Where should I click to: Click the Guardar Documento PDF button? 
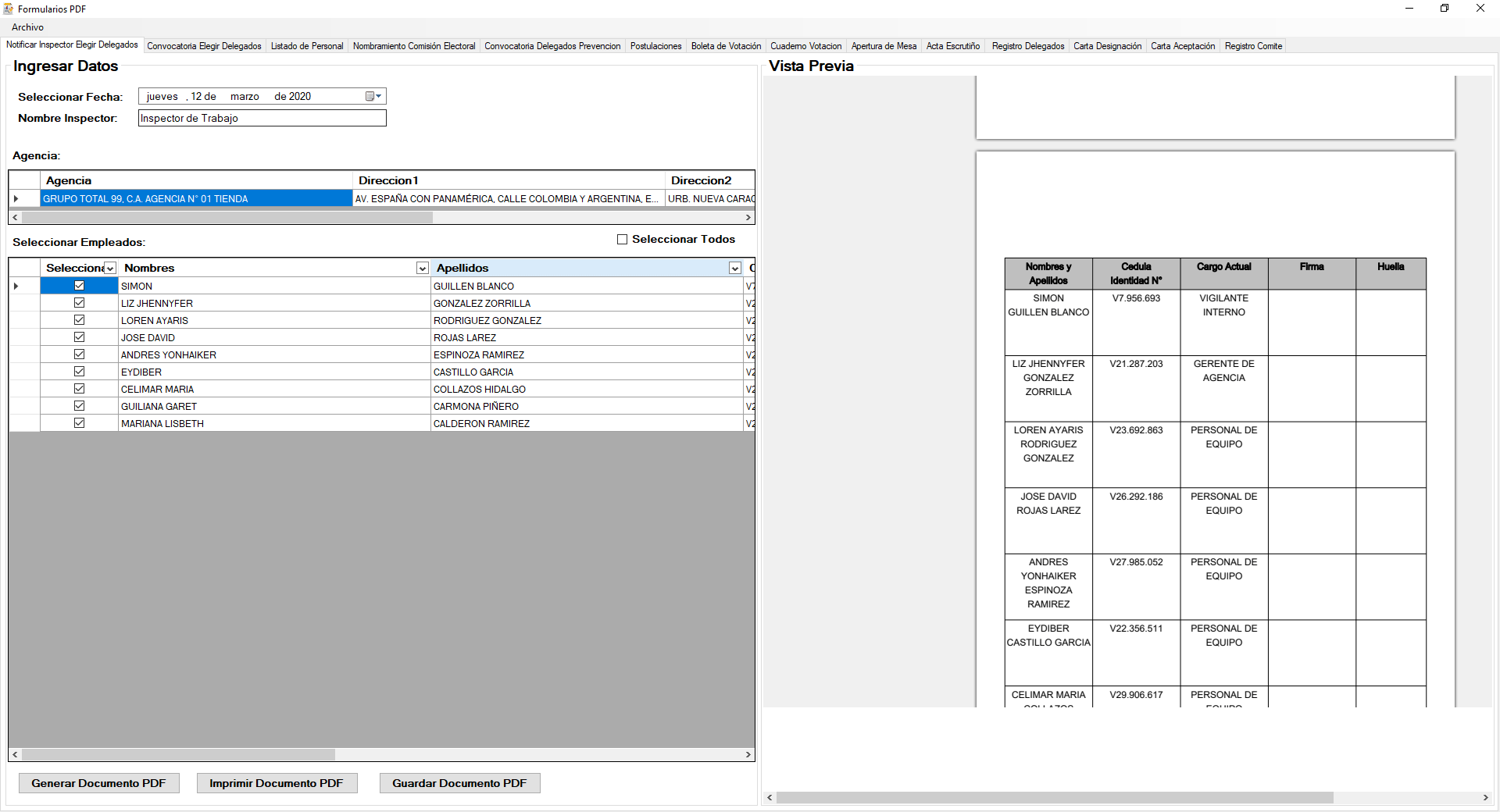(459, 783)
